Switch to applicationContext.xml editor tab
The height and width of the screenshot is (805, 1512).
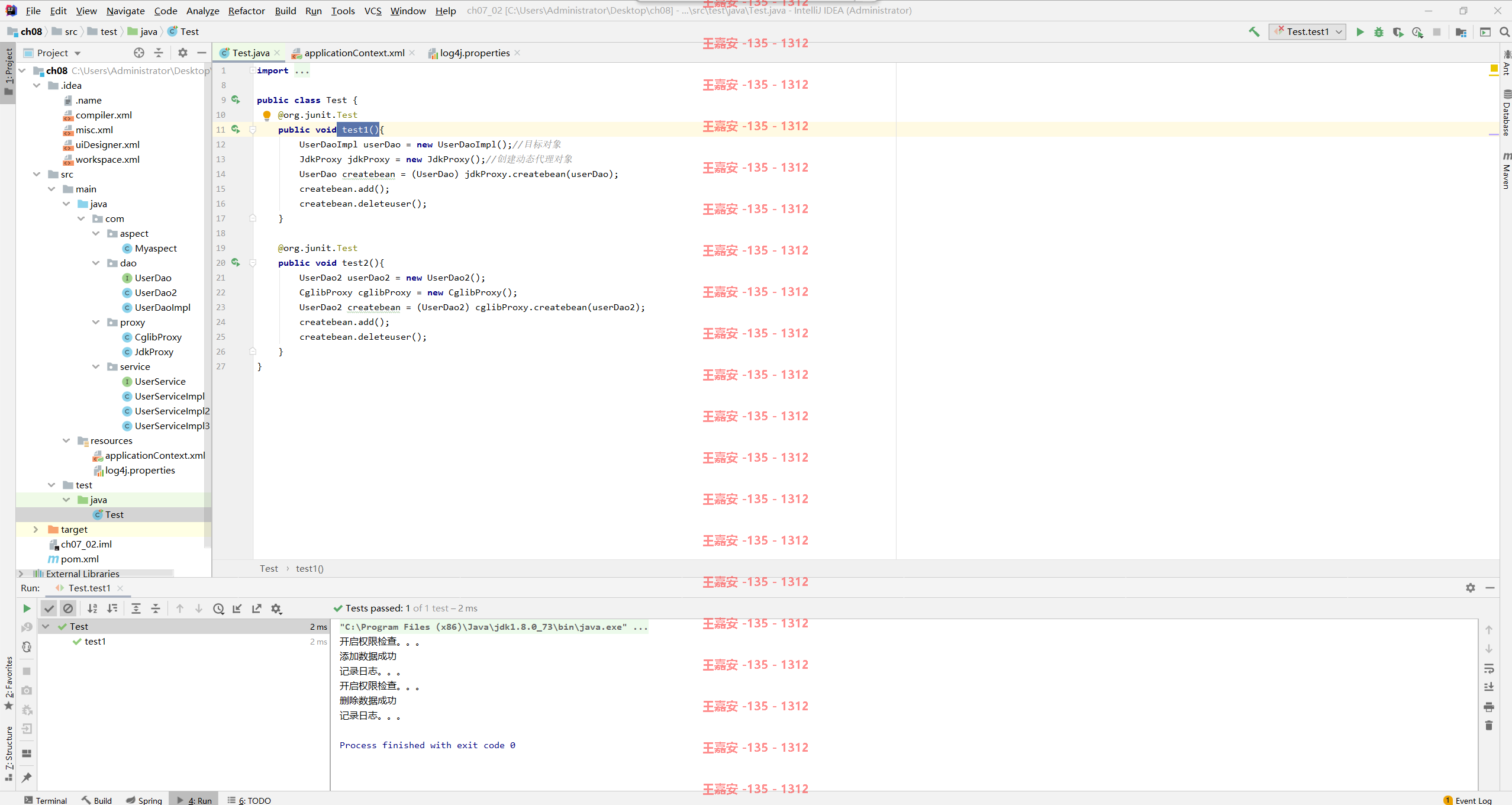pos(354,53)
